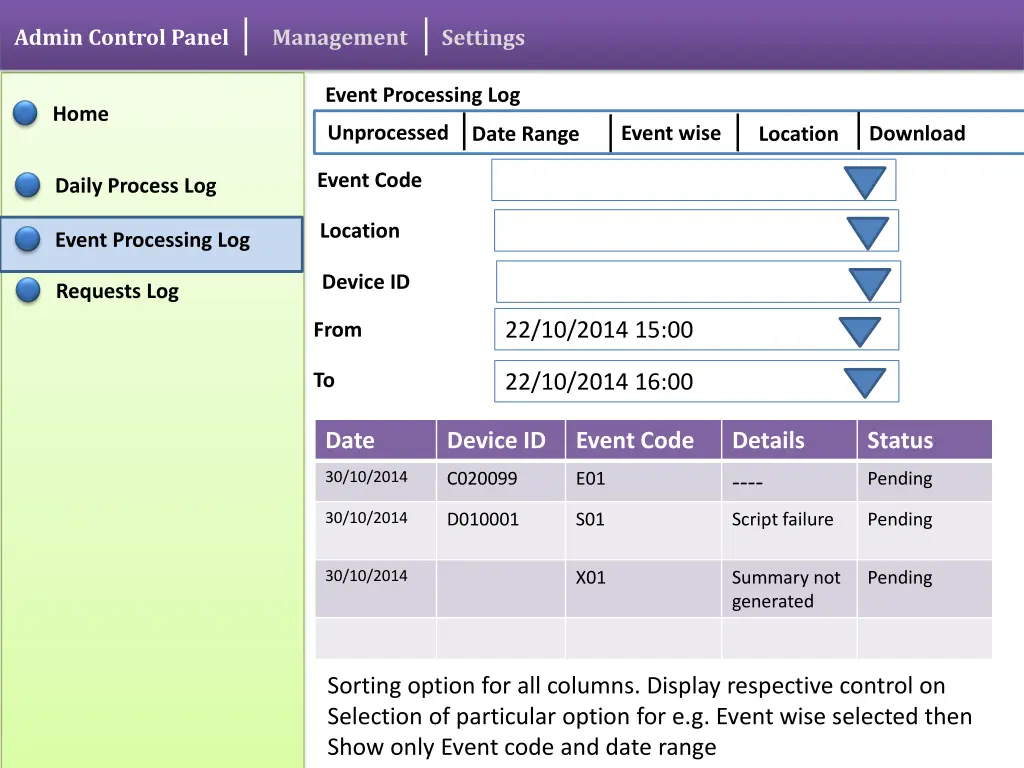Image resolution: width=1024 pixels, height=768 pixels.
Task: Select the Date Range tab
Action: point(526,134)
